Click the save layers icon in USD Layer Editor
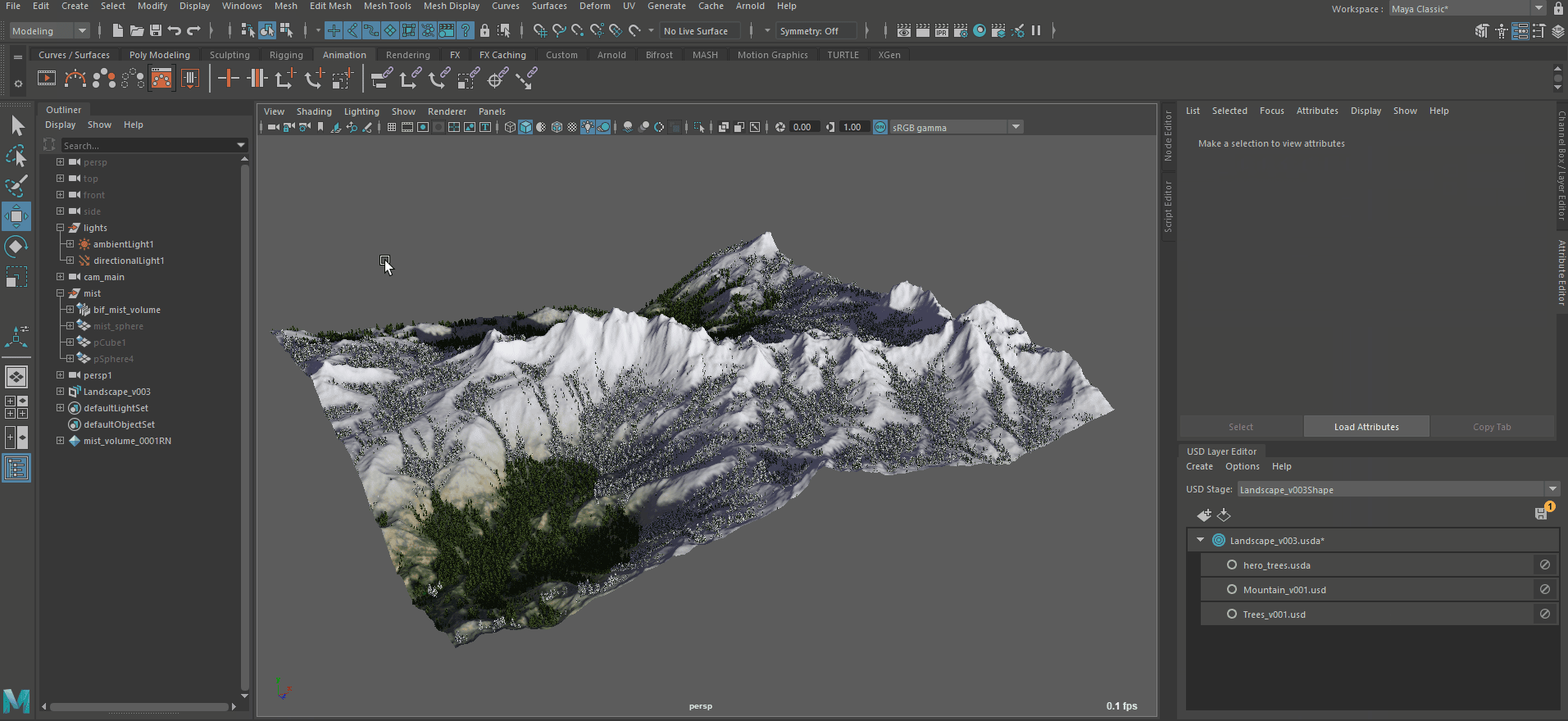 tap(1541, 514)
